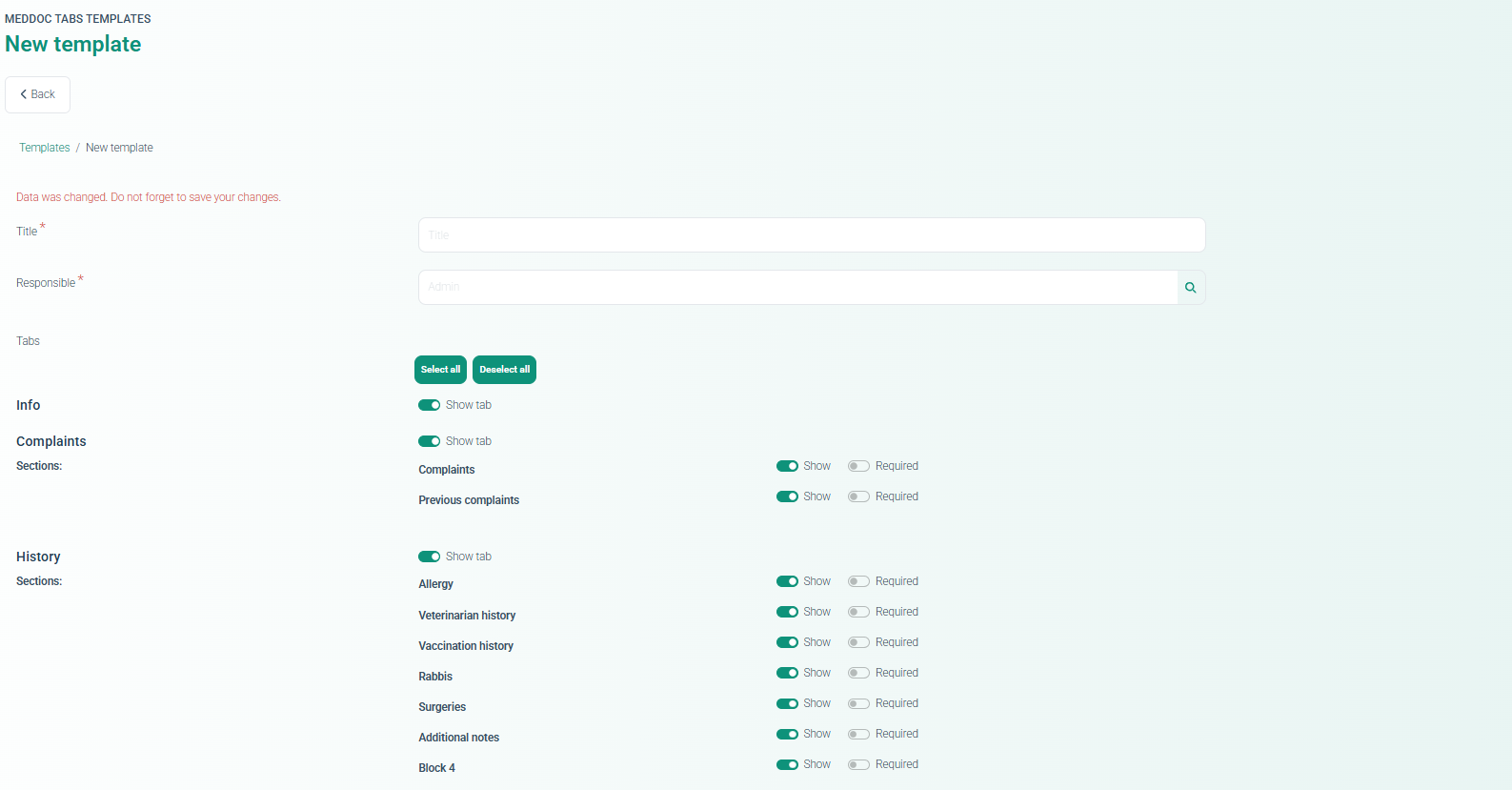Screen dimensions: 1512x790
Task: Turn off Show for Allergy section
Action: point(787,581)
